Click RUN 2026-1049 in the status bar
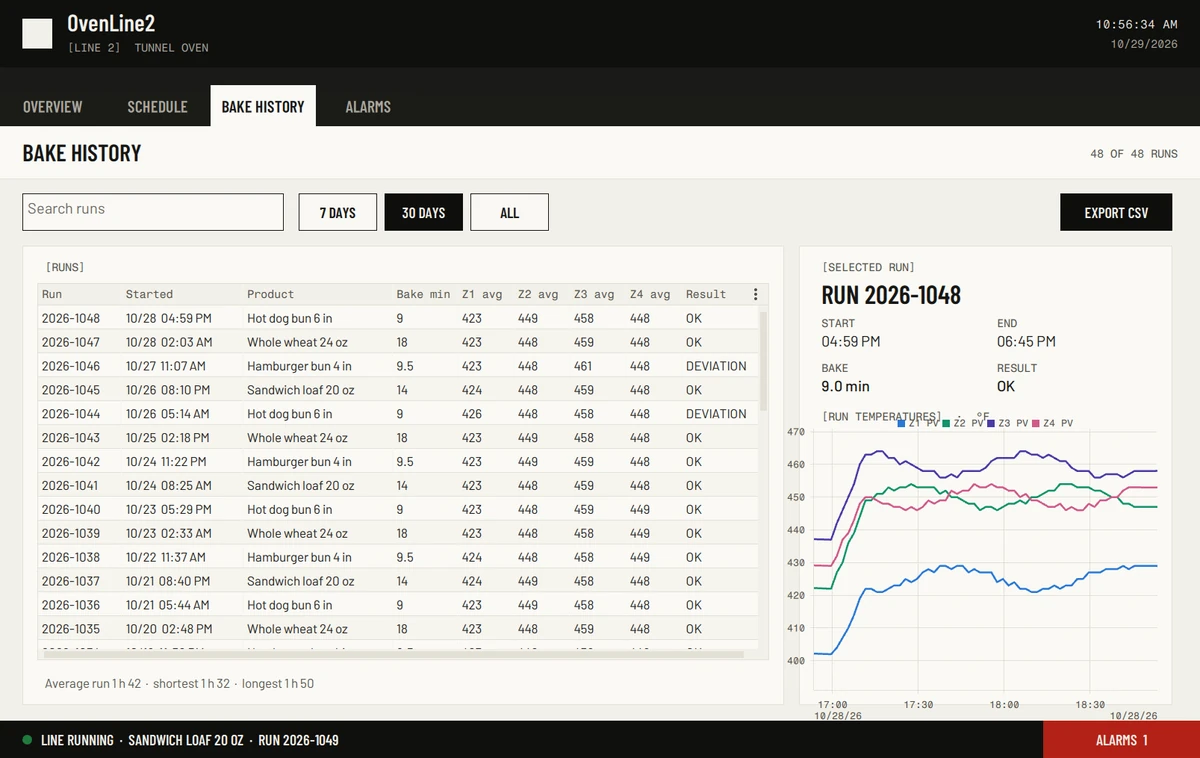This screenshot has width=1200, height=758. (x=298, y=740)
